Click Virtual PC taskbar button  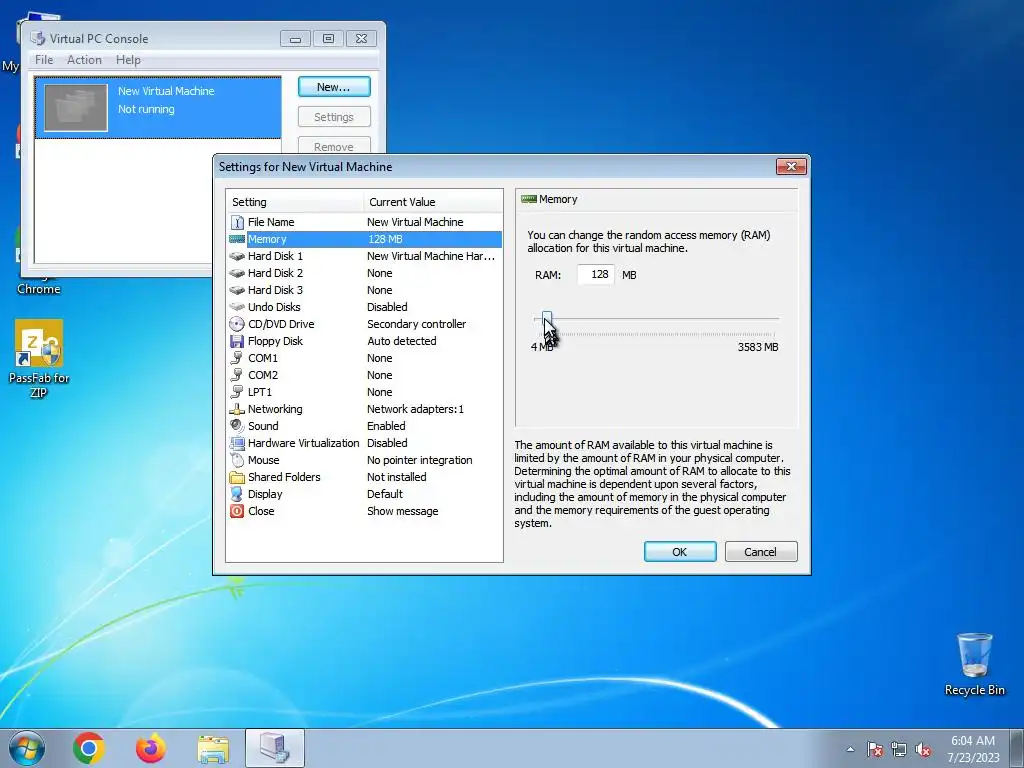[275, 748]
